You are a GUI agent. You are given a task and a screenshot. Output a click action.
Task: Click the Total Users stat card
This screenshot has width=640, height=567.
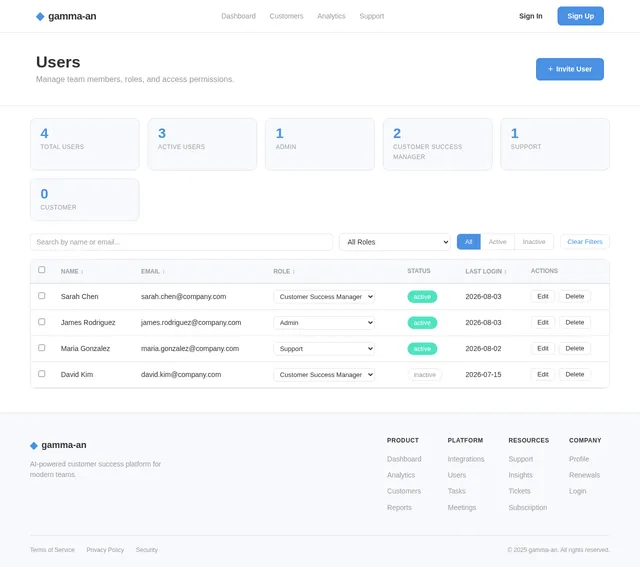click(x=85, y=144)
